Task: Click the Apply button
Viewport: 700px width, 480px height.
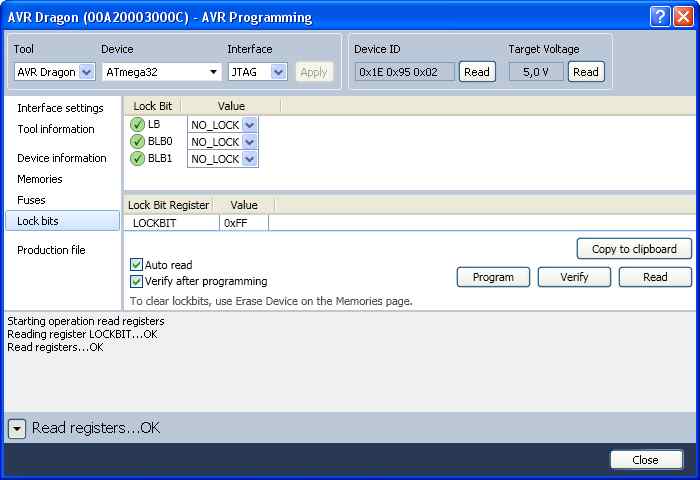Action: [314, 72]
